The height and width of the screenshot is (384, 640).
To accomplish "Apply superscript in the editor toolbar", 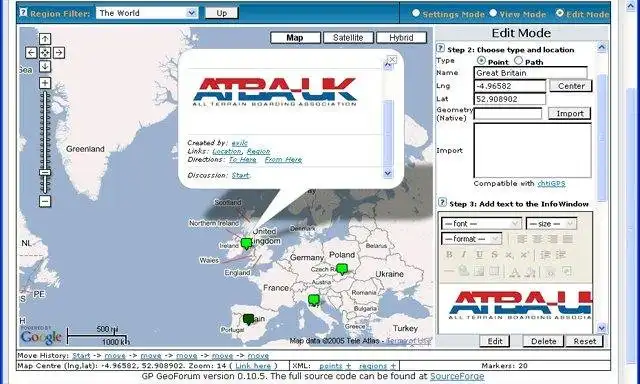I will tap(524, 255).
